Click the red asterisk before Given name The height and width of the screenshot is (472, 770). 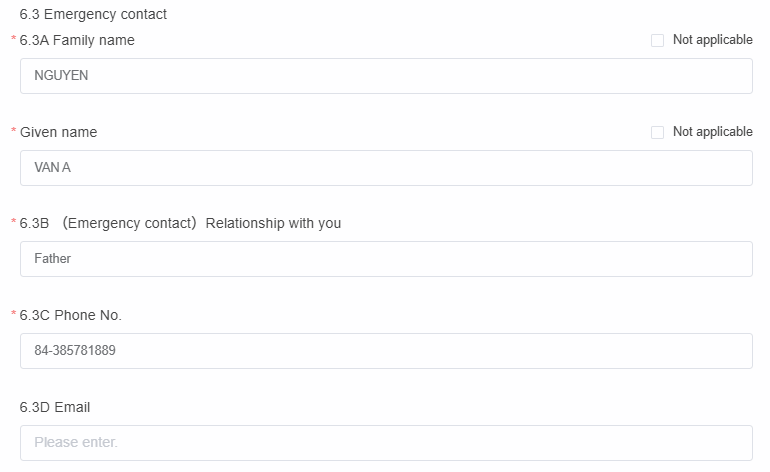(14, 133)
